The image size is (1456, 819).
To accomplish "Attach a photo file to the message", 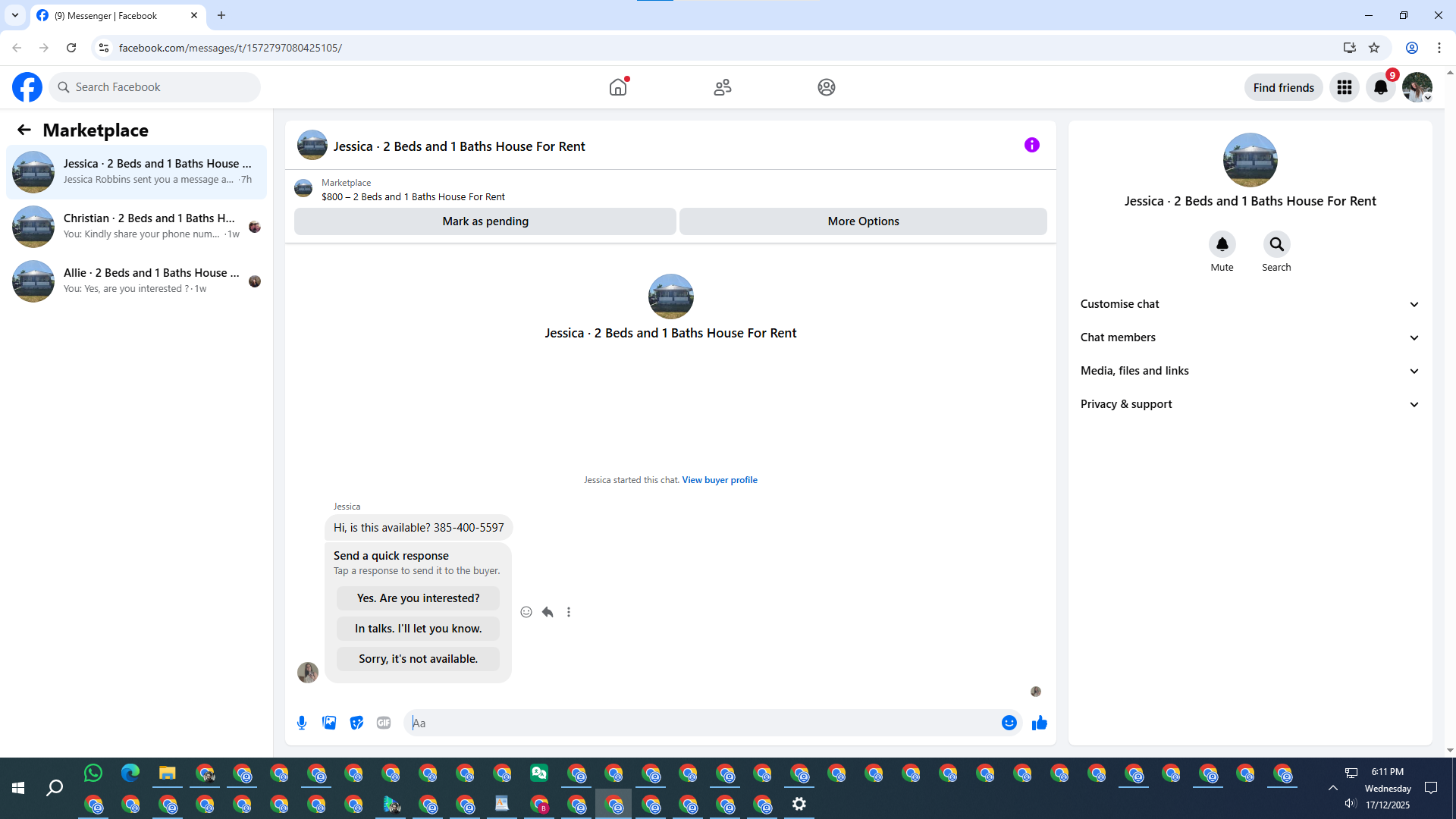I will point(329,723).
